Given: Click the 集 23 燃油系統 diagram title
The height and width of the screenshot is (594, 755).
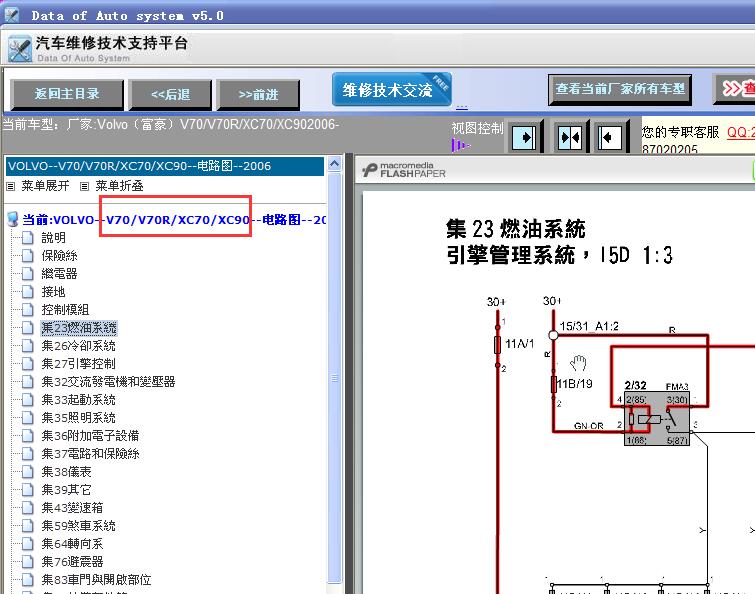Looking at the screenshot, I should click(515, 229).
